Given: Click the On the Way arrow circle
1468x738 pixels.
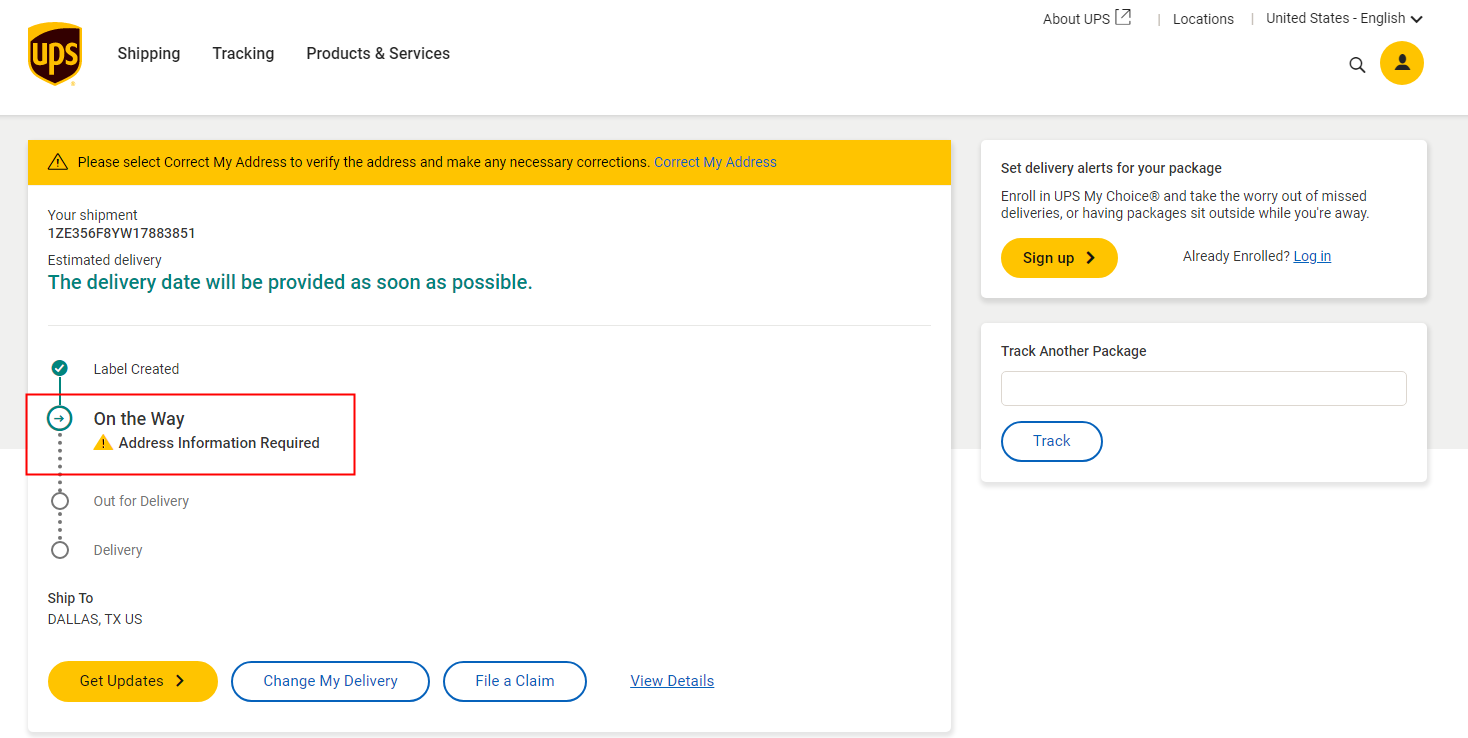Looking at the screenshot, I should point(60,418).
